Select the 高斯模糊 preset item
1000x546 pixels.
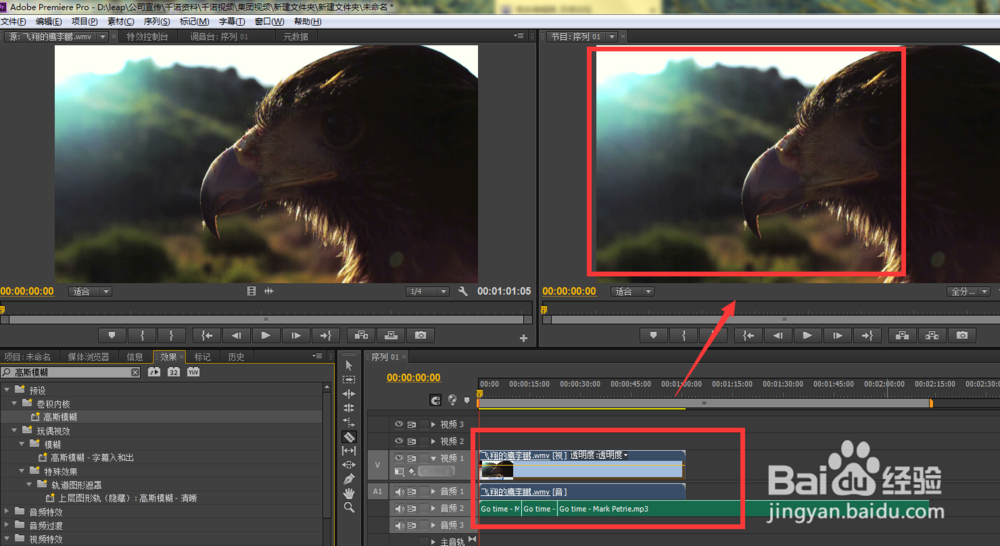60,417
